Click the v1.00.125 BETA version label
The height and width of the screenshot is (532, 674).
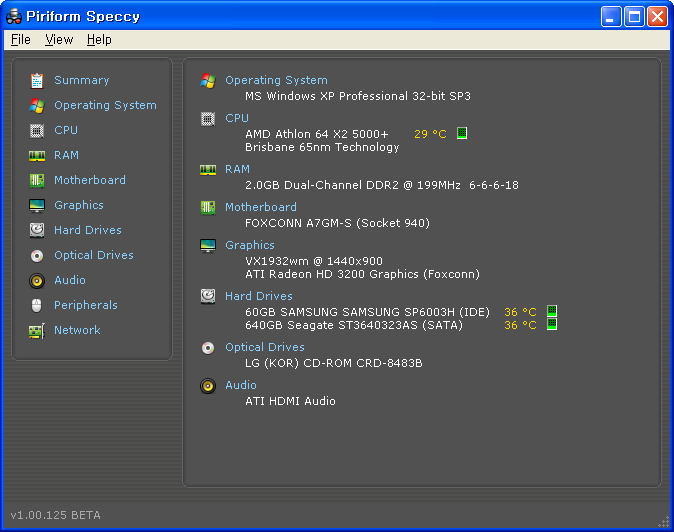55,515
